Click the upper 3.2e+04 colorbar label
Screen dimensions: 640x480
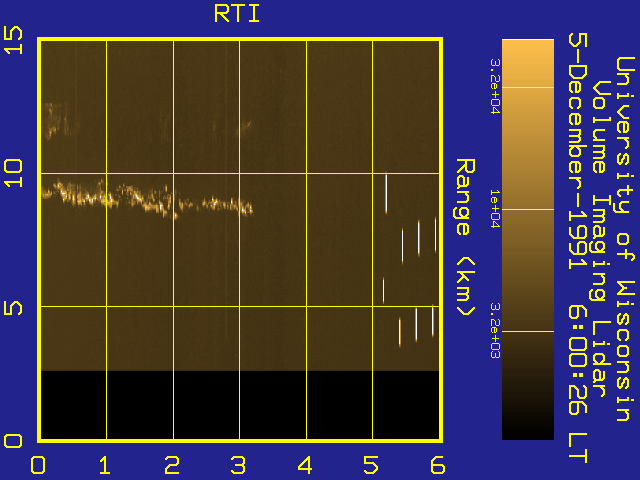coord(495,86)
